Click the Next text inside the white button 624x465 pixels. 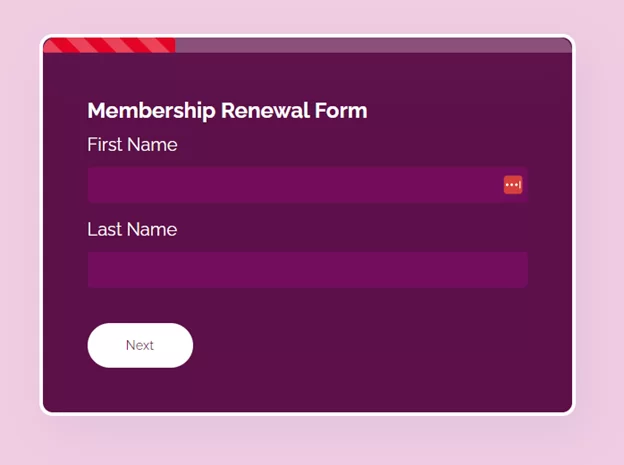click(x=140, y=346)
